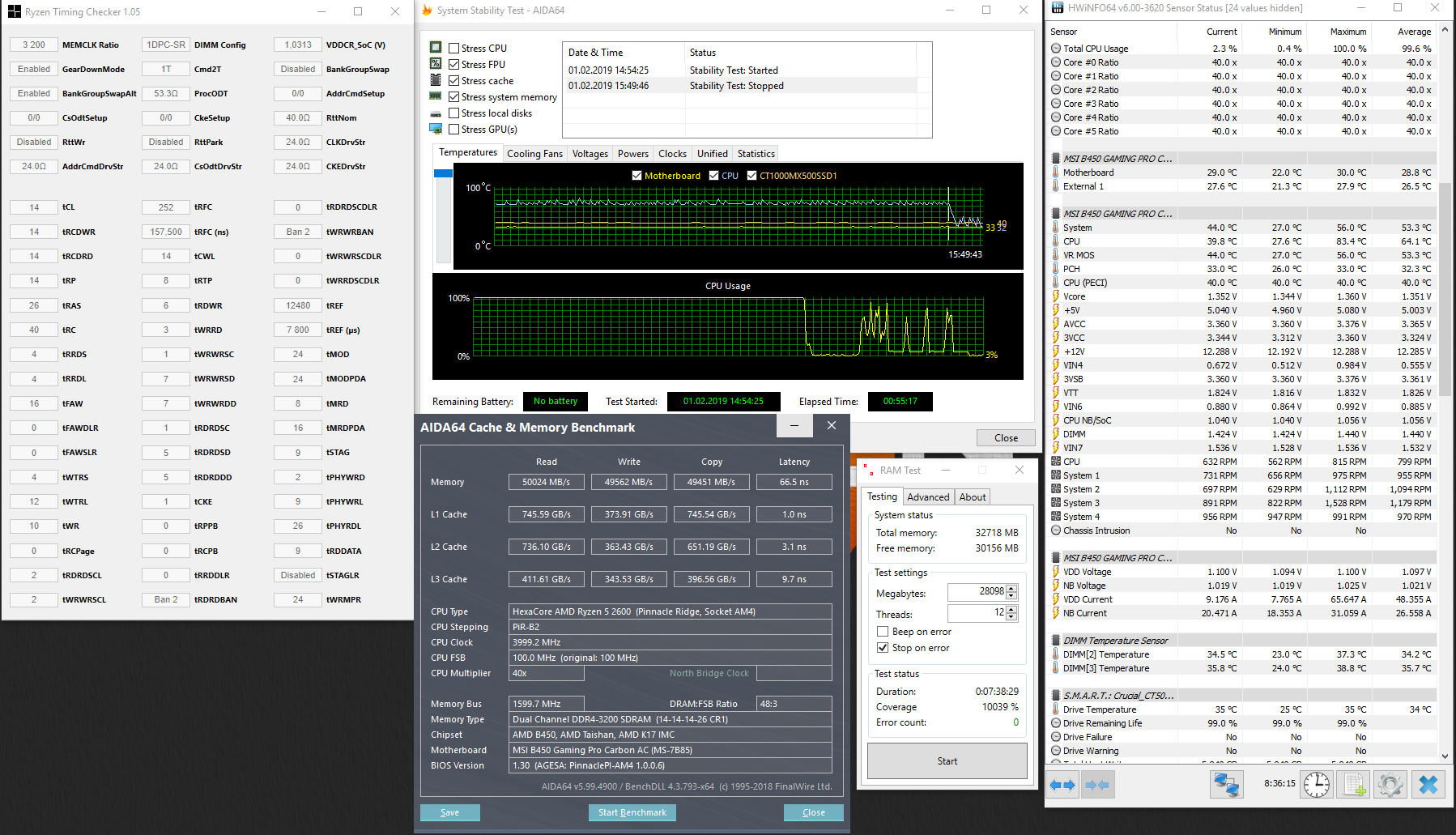Image resolution: width=1456 pixels, height=835 pixels.
Task: Click the Date & Time log column header
Action: tap(625, 53)
